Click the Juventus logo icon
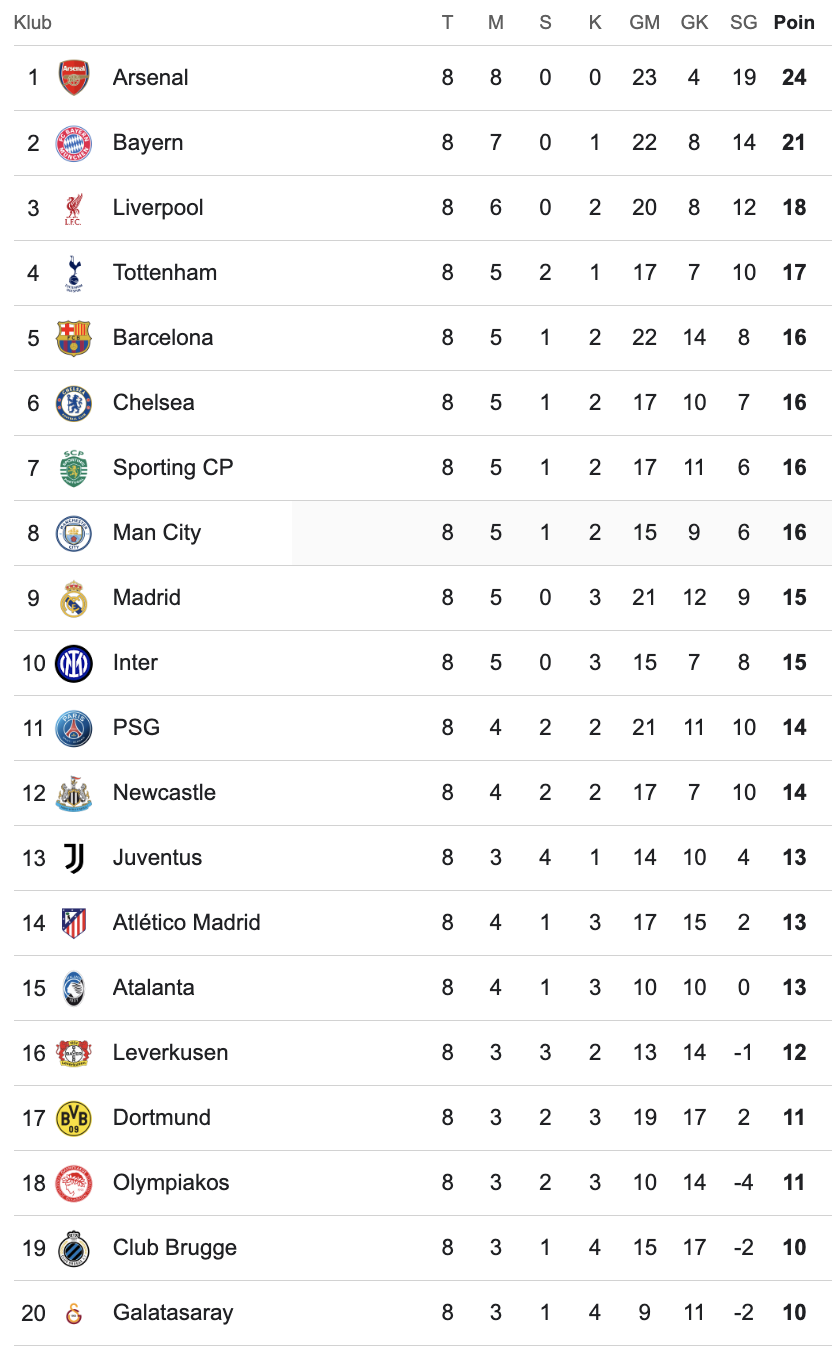 74,858
